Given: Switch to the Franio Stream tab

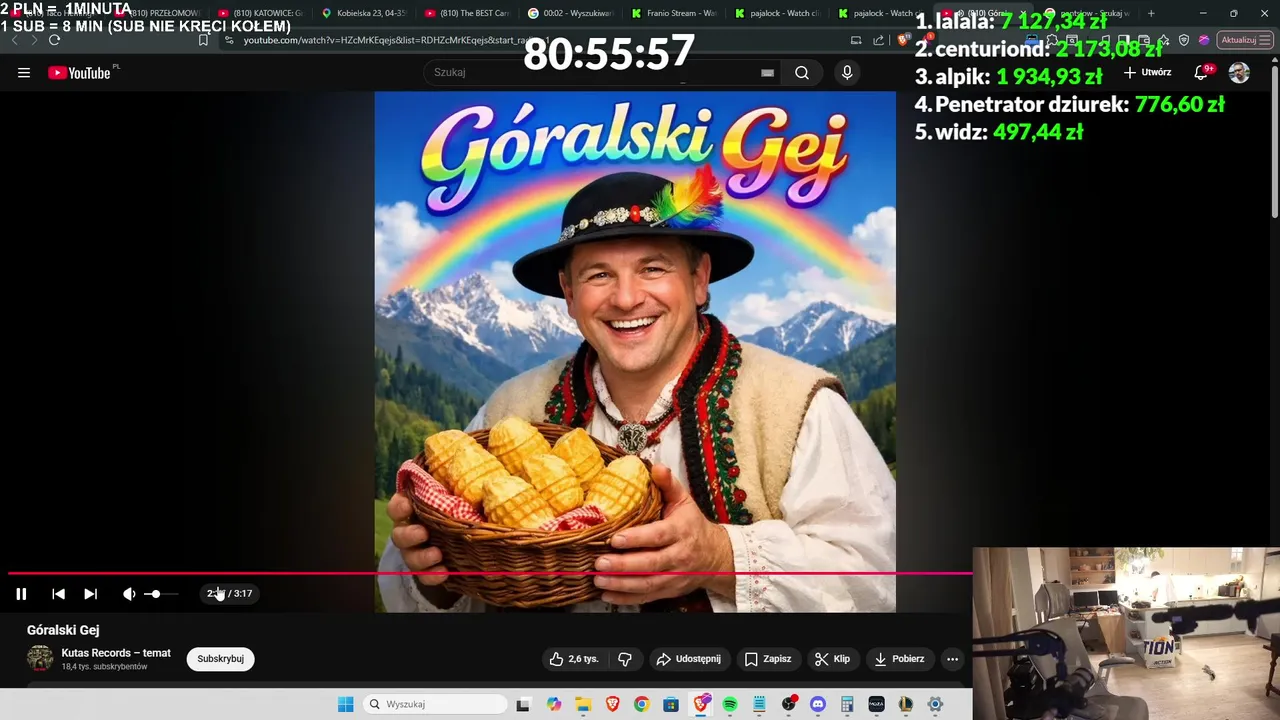Looking at the screenshot, I should (x=674, y=14).
